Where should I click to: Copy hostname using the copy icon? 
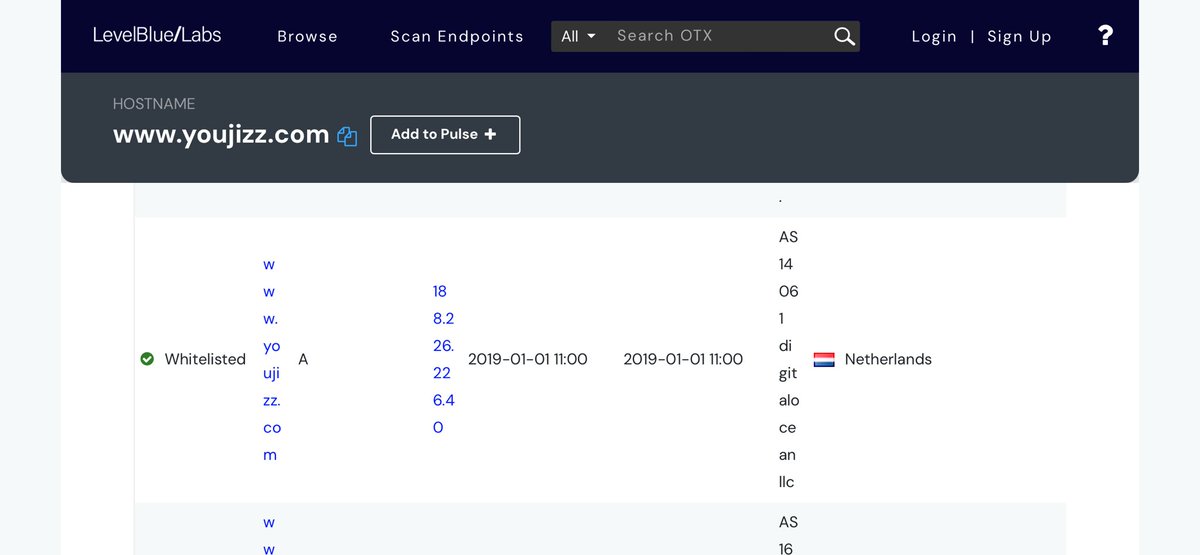click(x=347, y=136)
